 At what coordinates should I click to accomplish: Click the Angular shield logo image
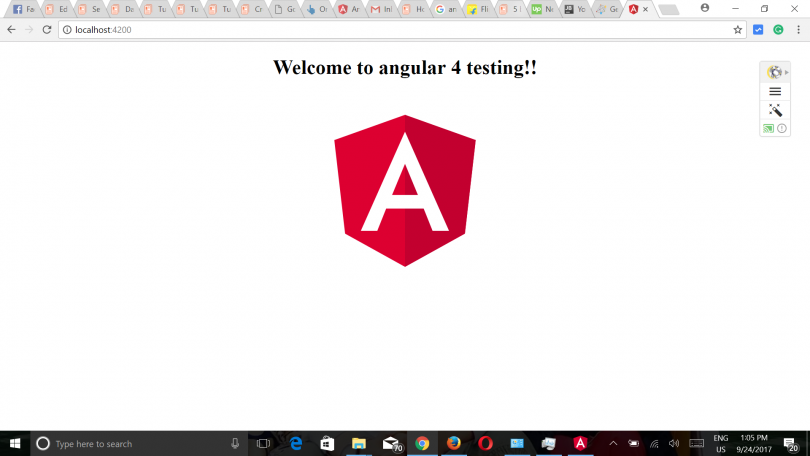click(405, 191)
